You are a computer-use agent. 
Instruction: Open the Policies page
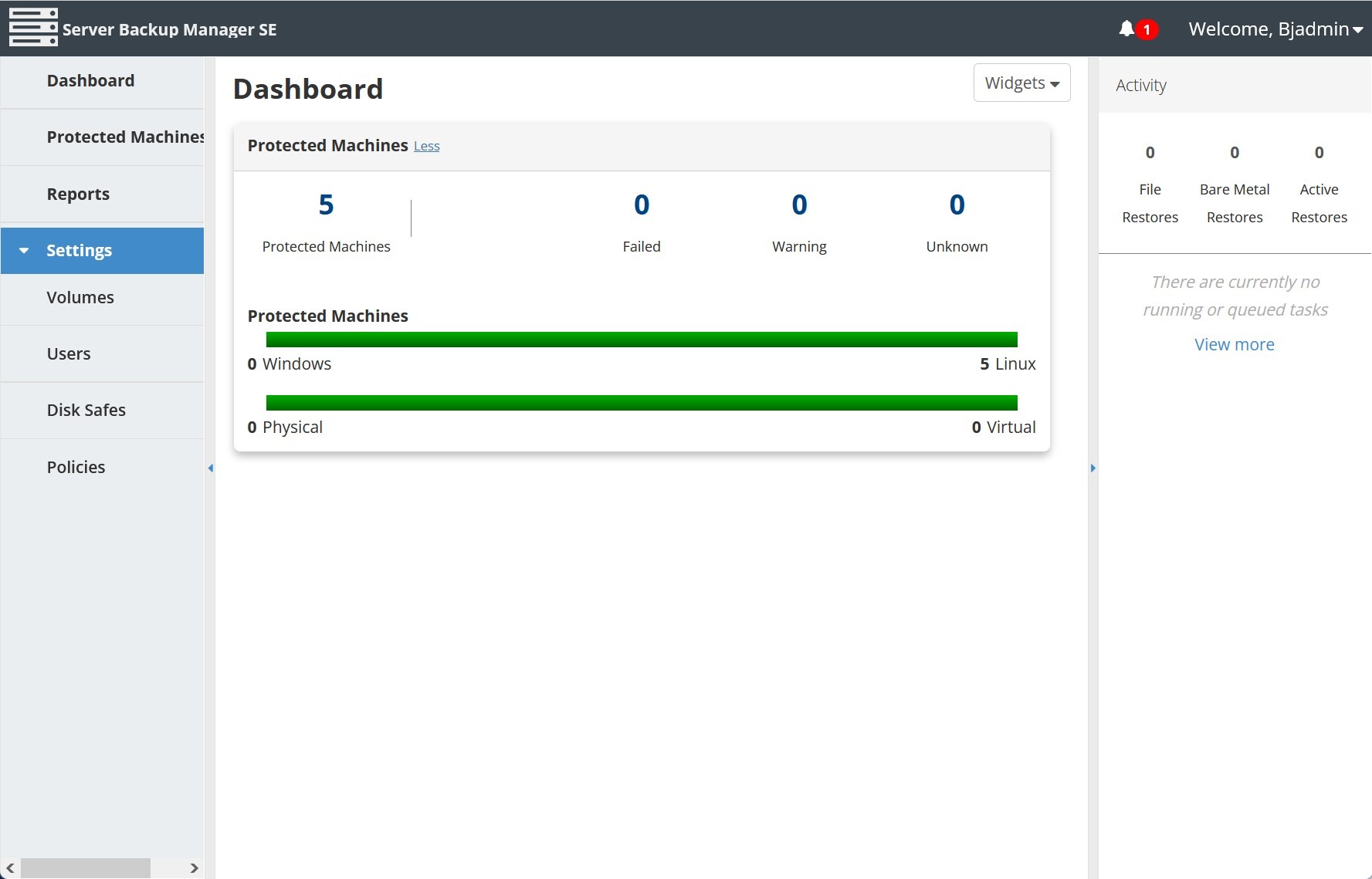[102, 467]
